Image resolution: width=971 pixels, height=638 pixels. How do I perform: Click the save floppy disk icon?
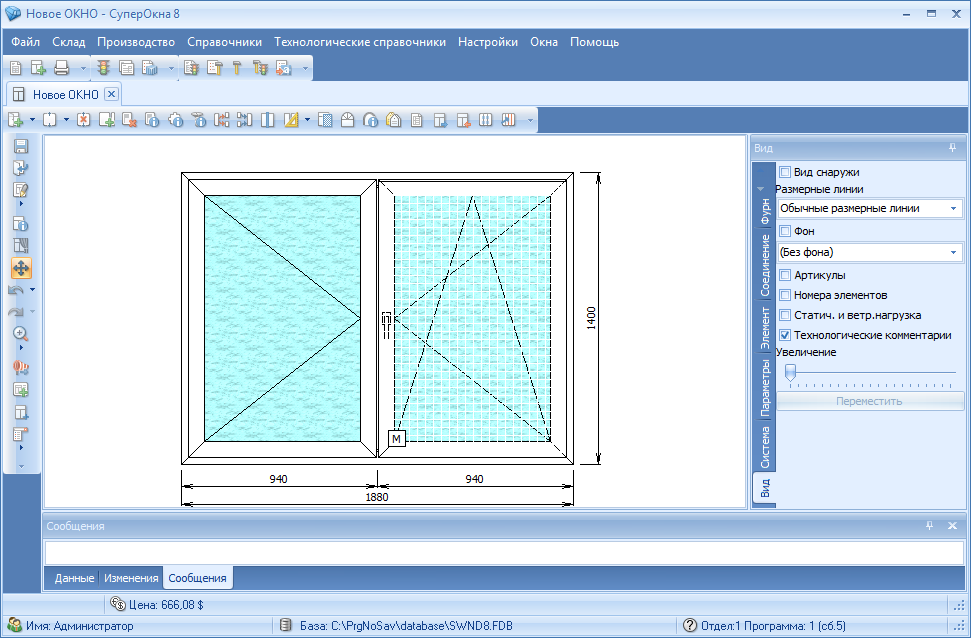pos(21,146)
